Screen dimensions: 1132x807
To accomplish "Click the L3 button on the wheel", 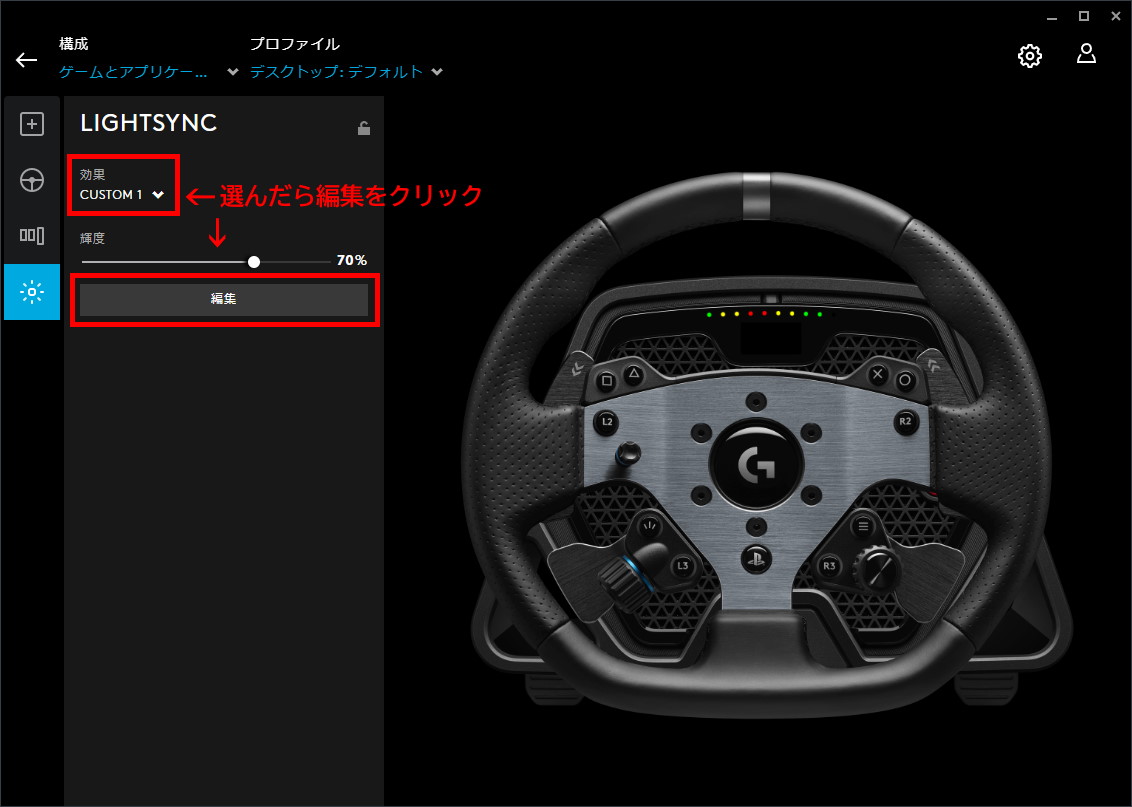I will tap(682, 566).
